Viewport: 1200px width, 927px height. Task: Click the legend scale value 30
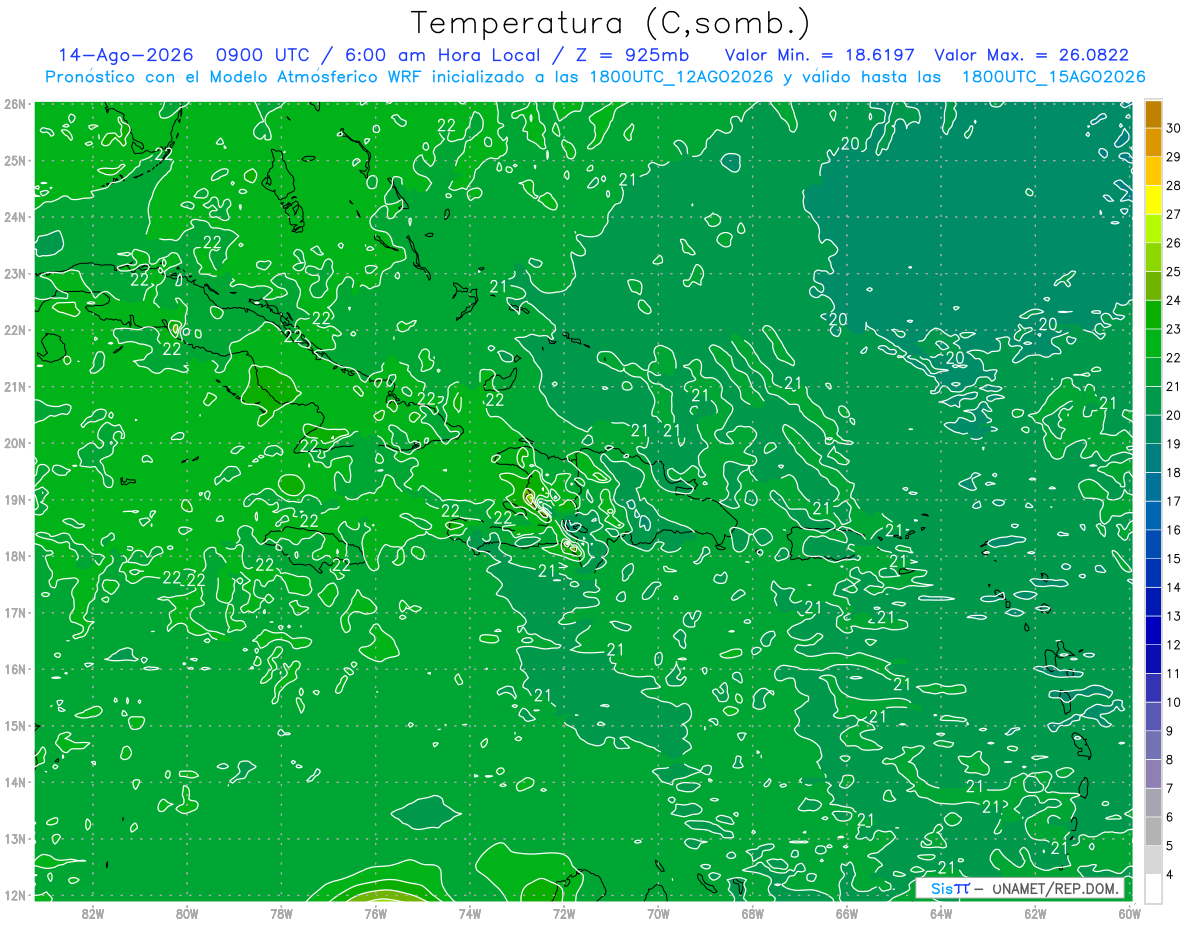[1174, 128]
